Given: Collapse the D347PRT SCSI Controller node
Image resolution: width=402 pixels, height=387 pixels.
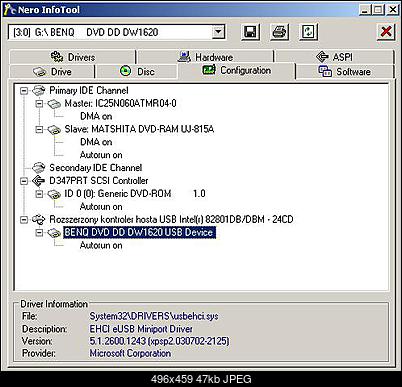Looking at the screenshot, I should coord(24,181).
